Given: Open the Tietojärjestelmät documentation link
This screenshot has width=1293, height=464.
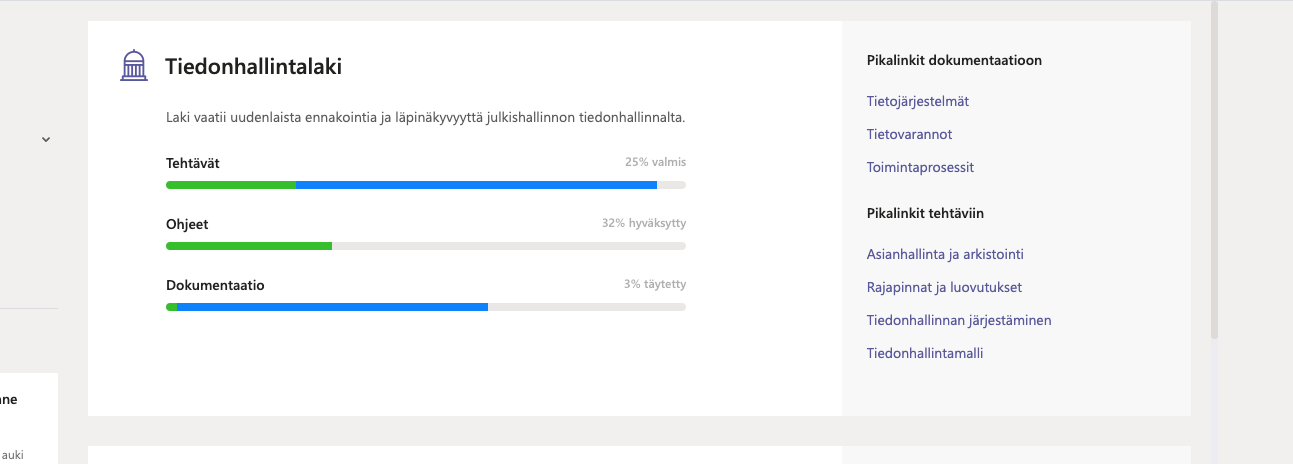Looking at the screenshot, I should point(917,101).
